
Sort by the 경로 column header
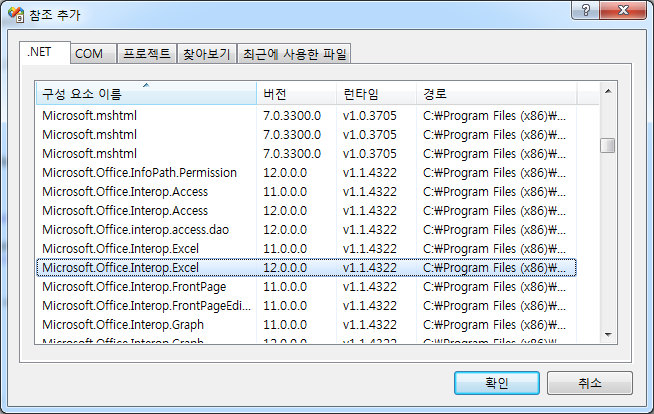point(497,94)
